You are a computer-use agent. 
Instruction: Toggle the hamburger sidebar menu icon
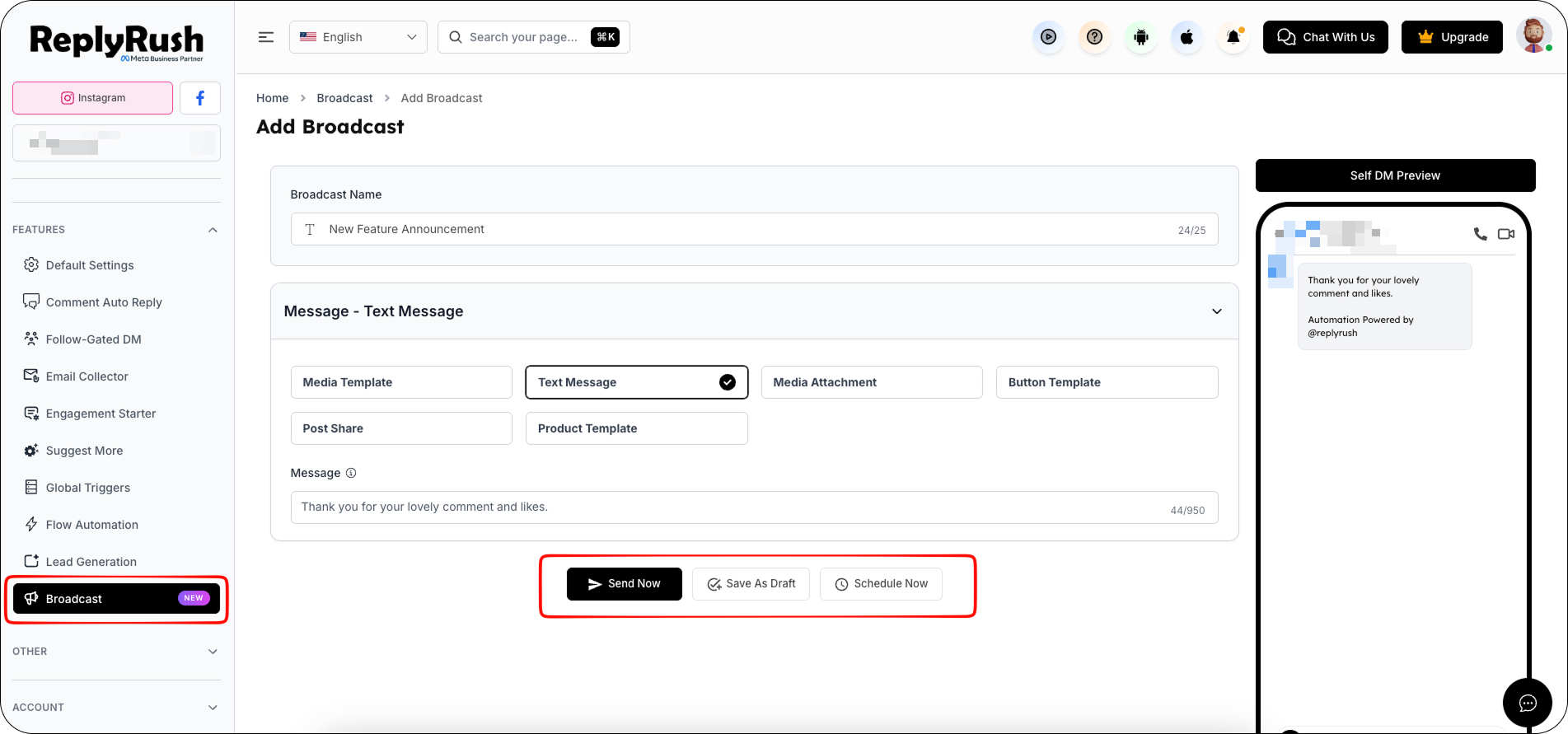point(265,37)
